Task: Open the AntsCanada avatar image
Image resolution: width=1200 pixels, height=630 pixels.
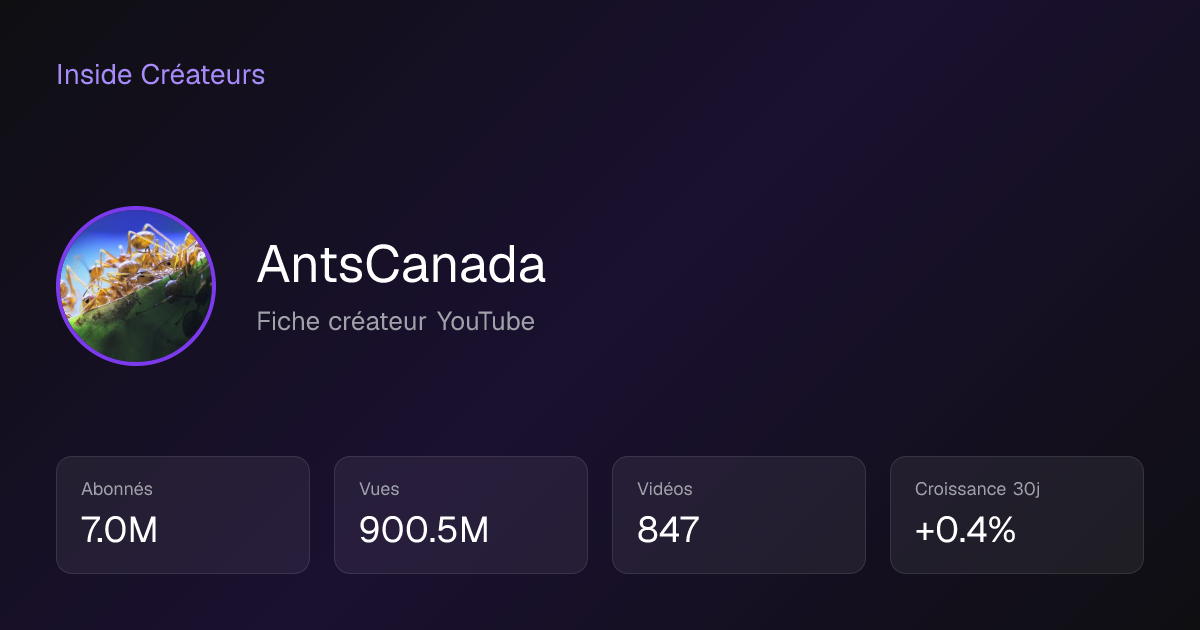Action: [136, 286]
